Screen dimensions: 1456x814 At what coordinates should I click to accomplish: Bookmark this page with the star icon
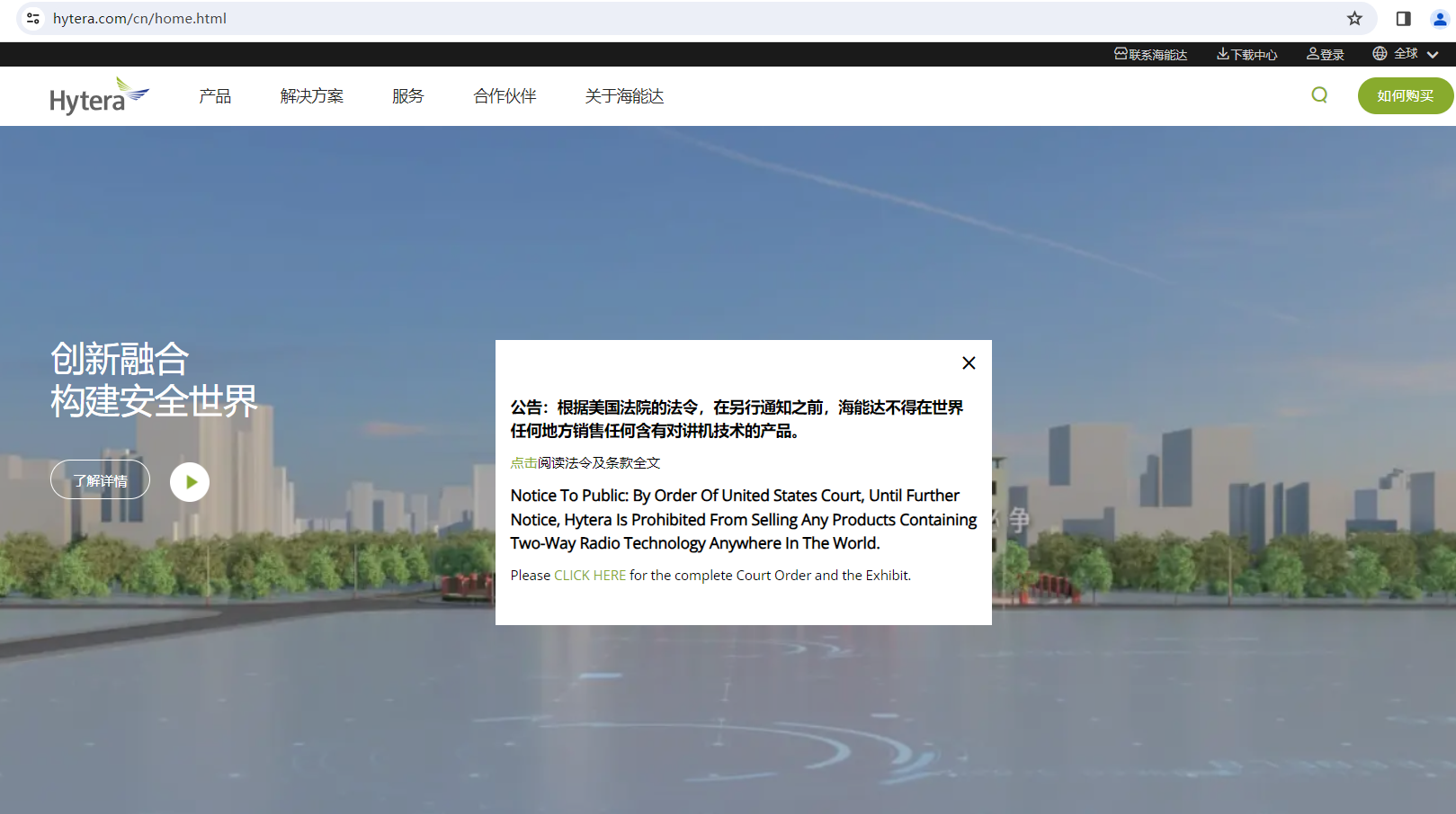1354,18
